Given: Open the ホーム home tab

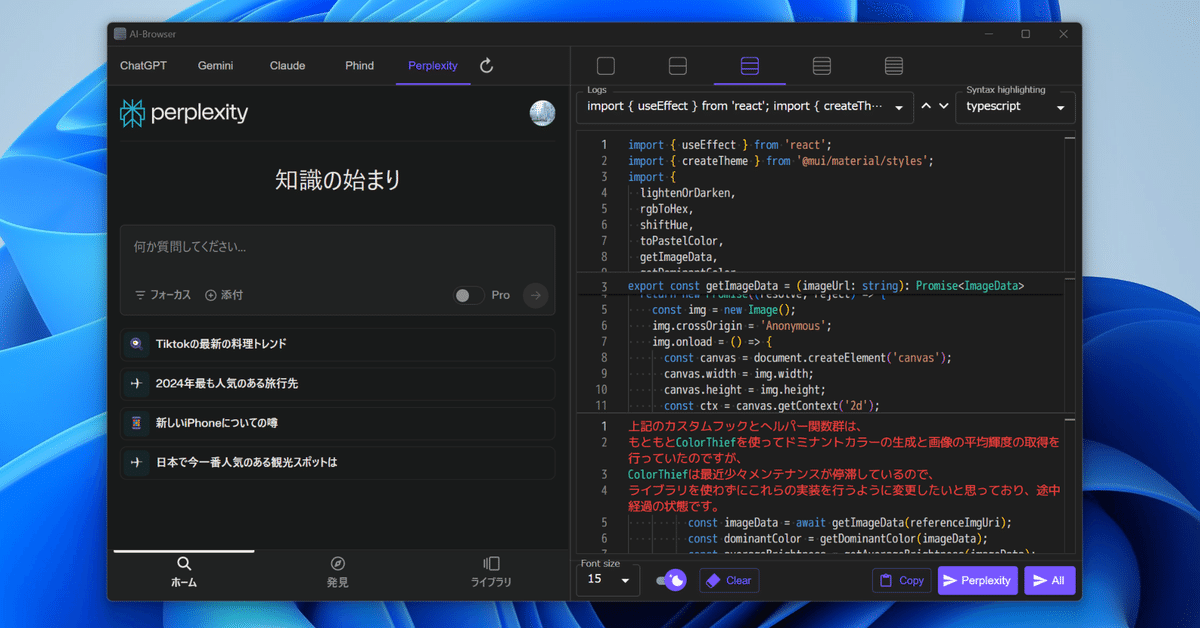Looking at the screenshot, I should point(184,573).
